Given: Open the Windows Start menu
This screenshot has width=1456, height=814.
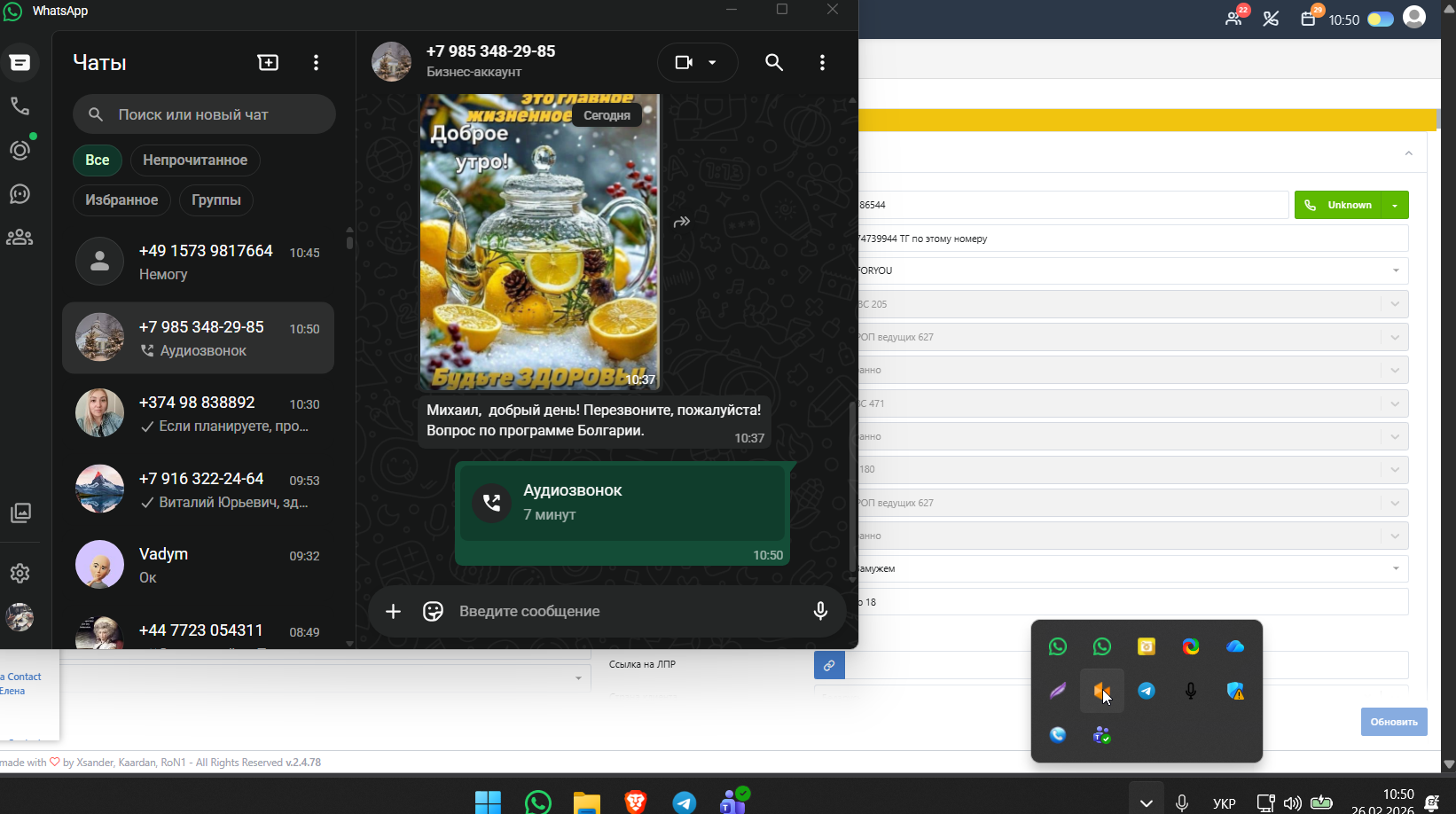Looking at the screenshot, I should point(488,802).
